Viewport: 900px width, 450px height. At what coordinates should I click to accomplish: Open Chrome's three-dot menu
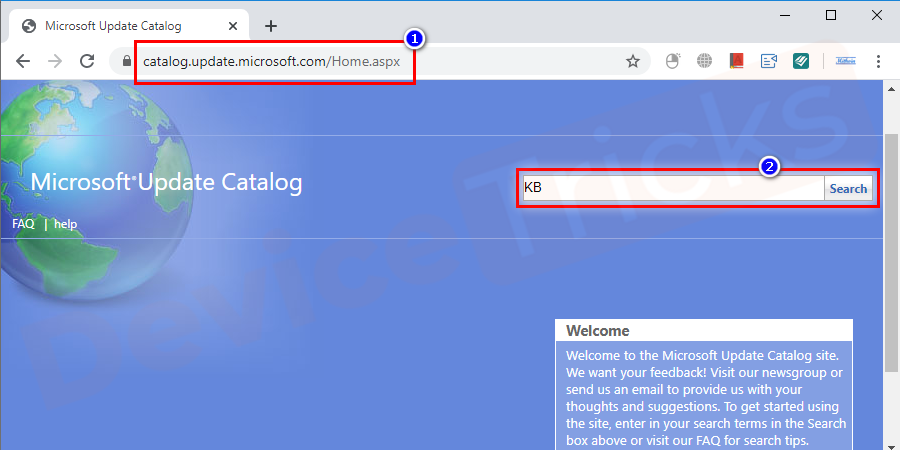click(878, 61)
